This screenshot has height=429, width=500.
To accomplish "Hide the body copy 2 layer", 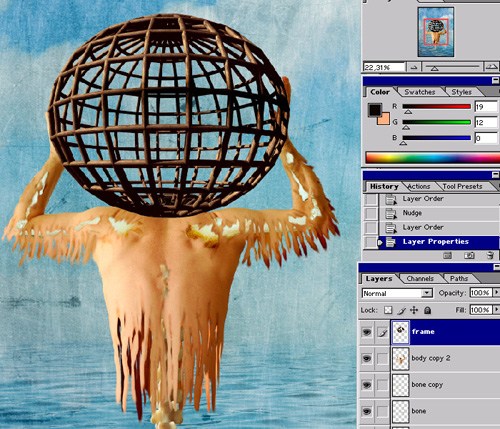I will 367,358.
